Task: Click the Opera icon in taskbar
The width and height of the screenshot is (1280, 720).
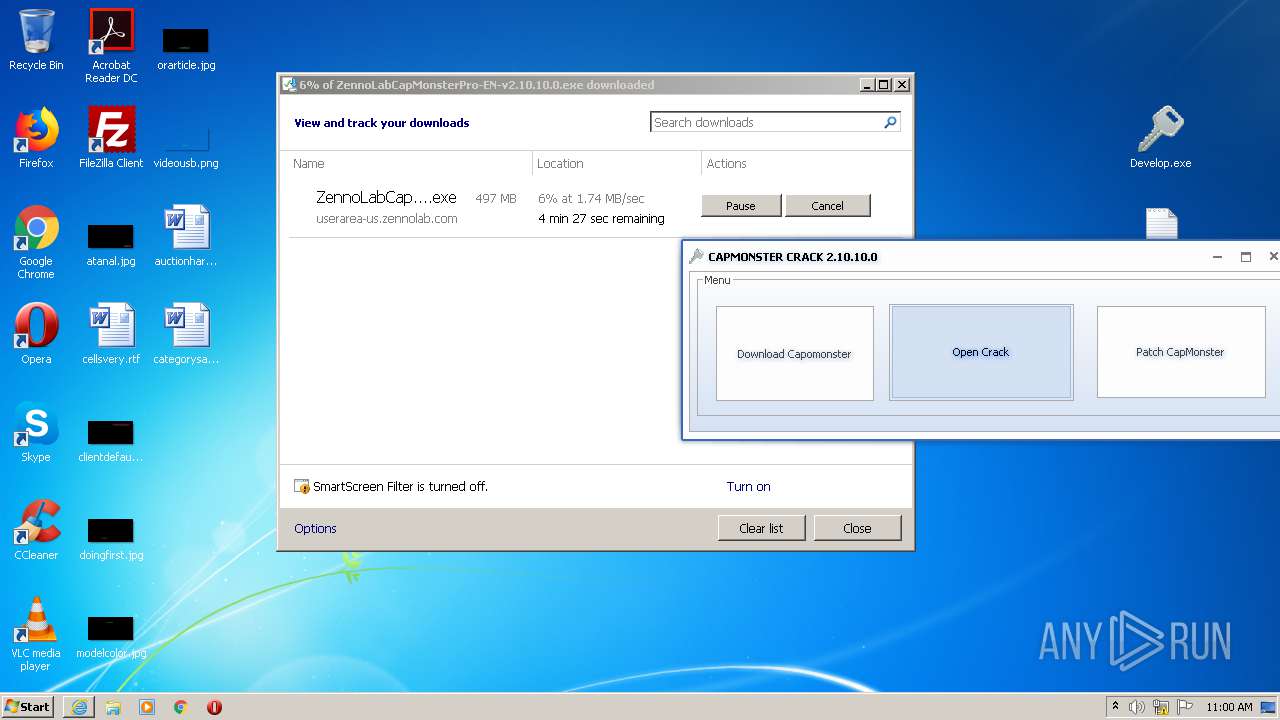Action: (x=214, y=707)
